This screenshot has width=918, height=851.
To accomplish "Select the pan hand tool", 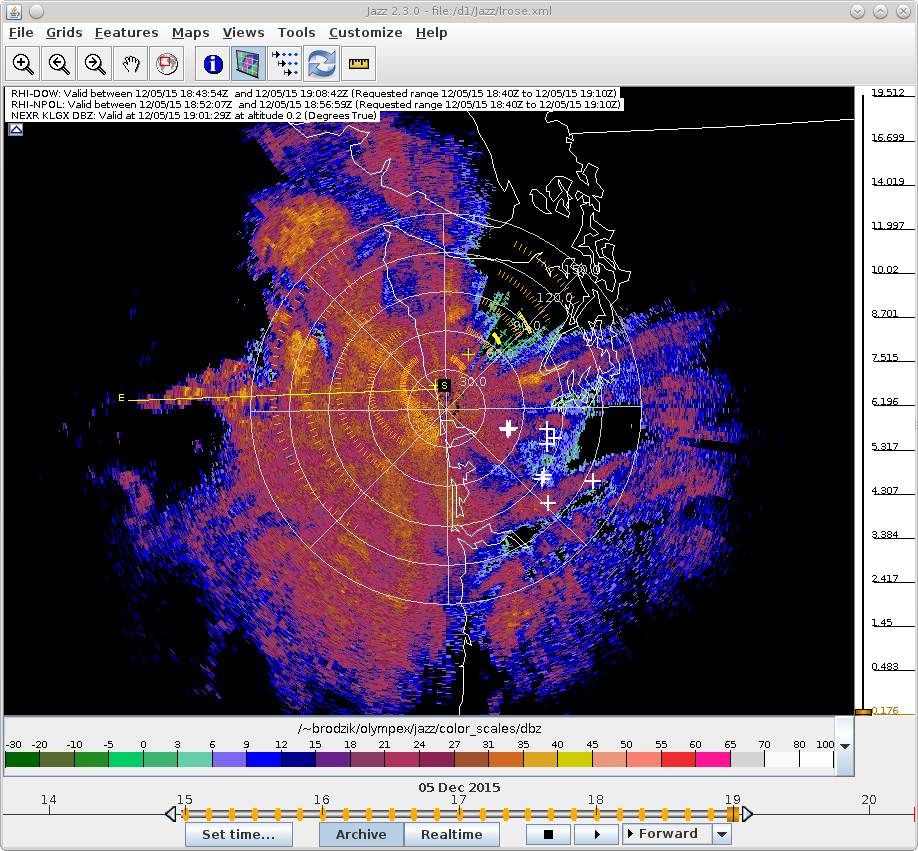I will (131, 64).
